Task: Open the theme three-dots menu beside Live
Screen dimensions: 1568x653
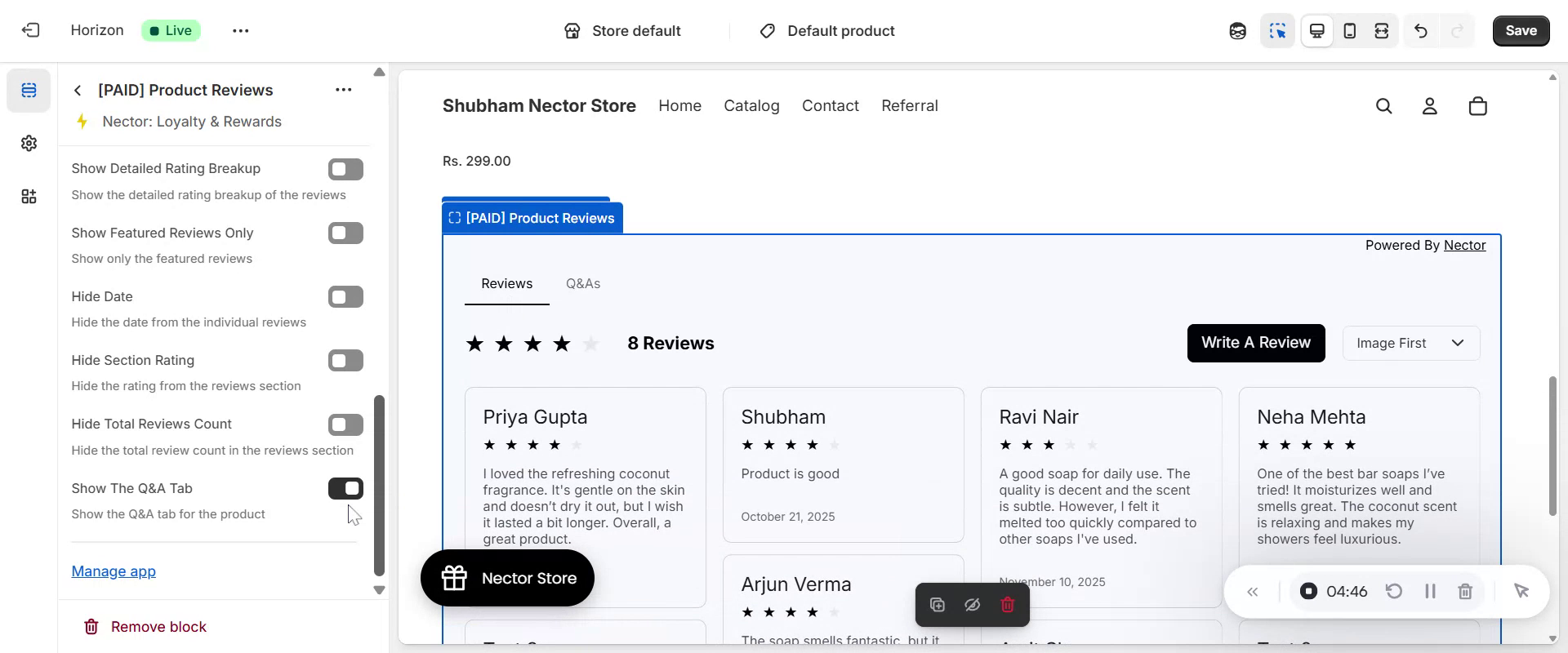Action: 240,31
